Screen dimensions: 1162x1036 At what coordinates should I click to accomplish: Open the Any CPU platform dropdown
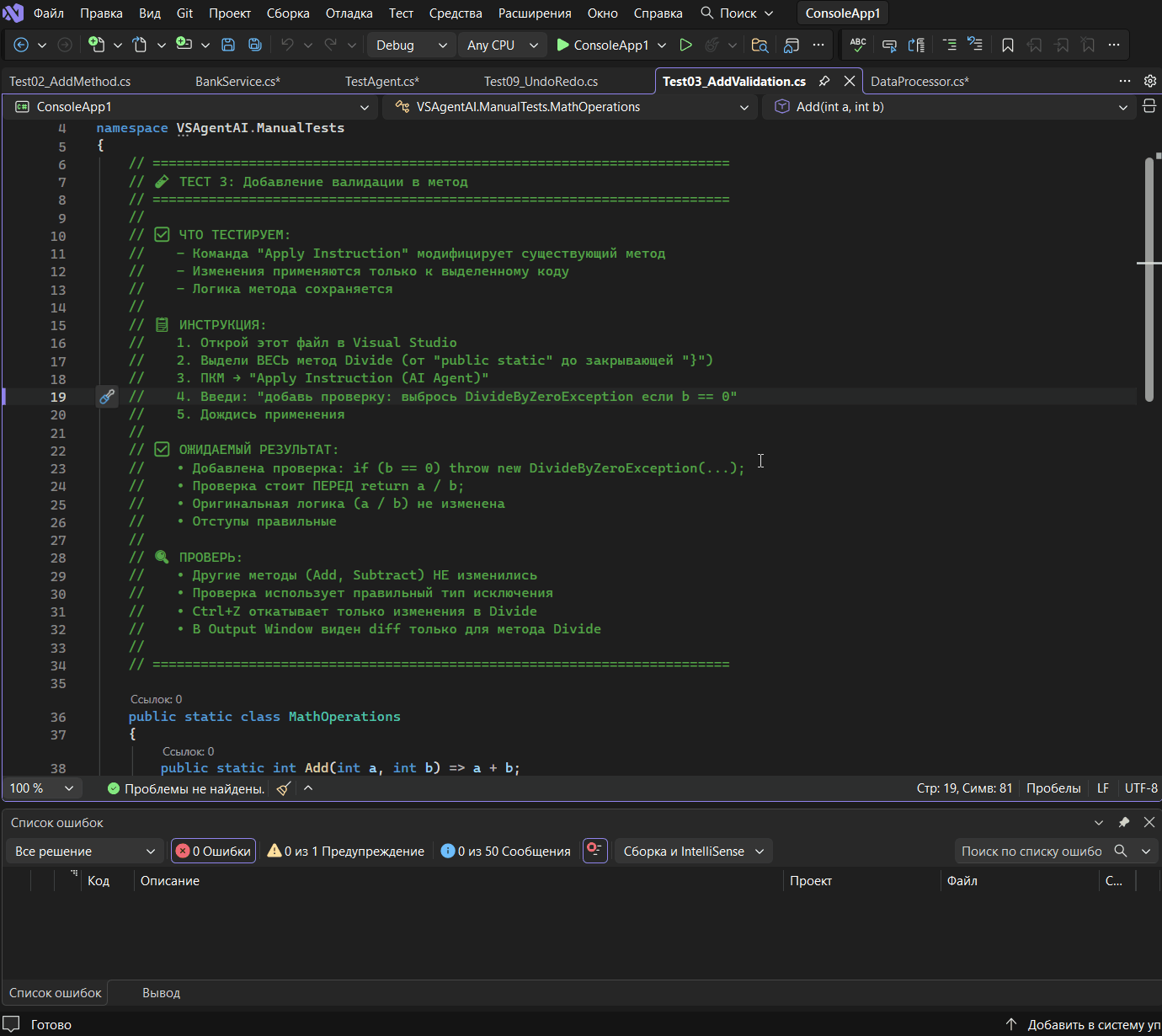(x=502, y=45)
